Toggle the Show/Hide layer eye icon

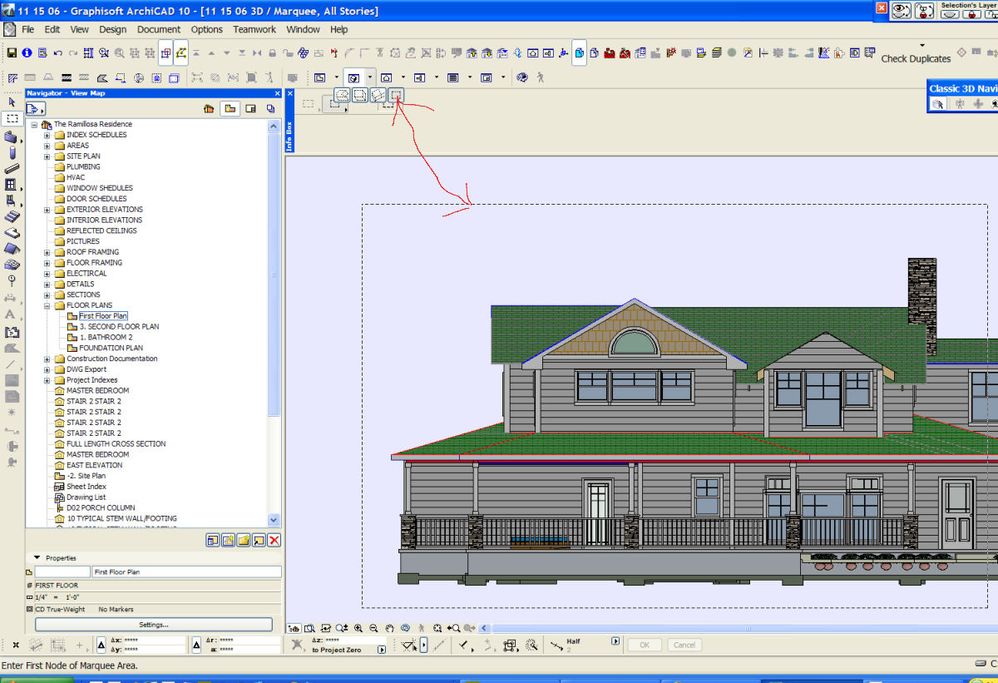tap(901, 10)
